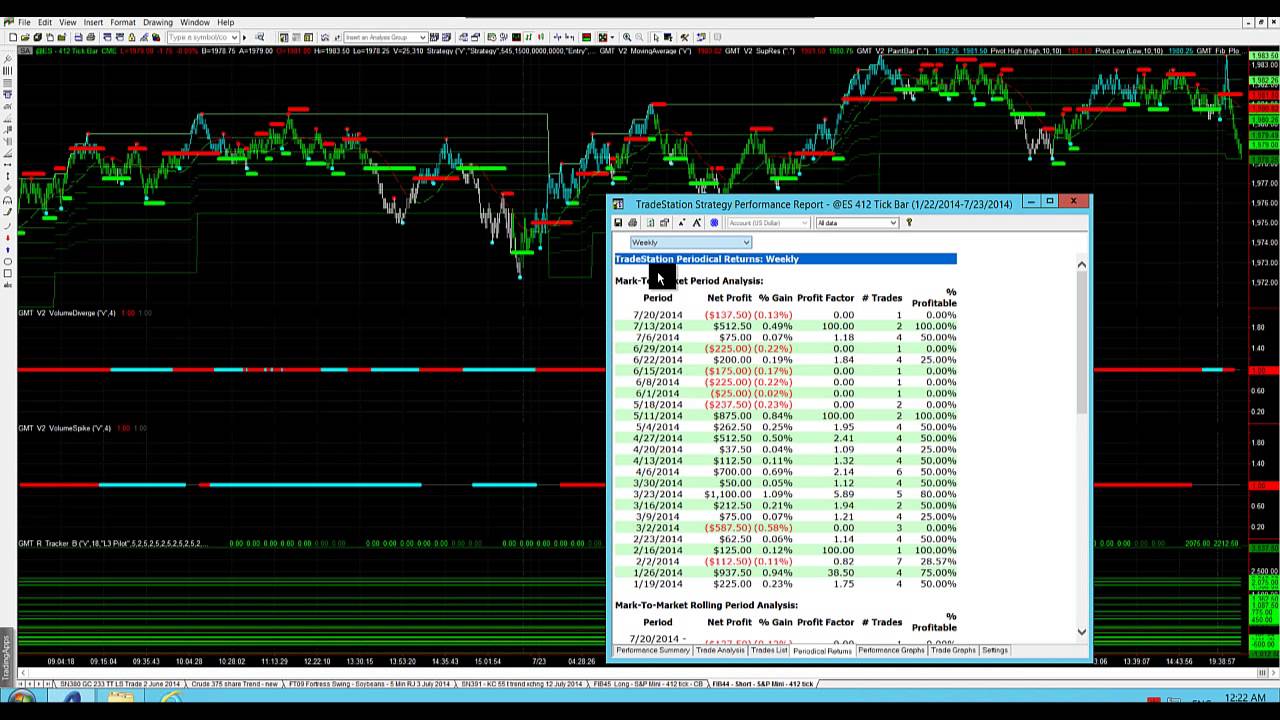Click the GMT V2 VolumeSpike indicator label
Viewport: 1280px width, 720px height.
point(65,428)
